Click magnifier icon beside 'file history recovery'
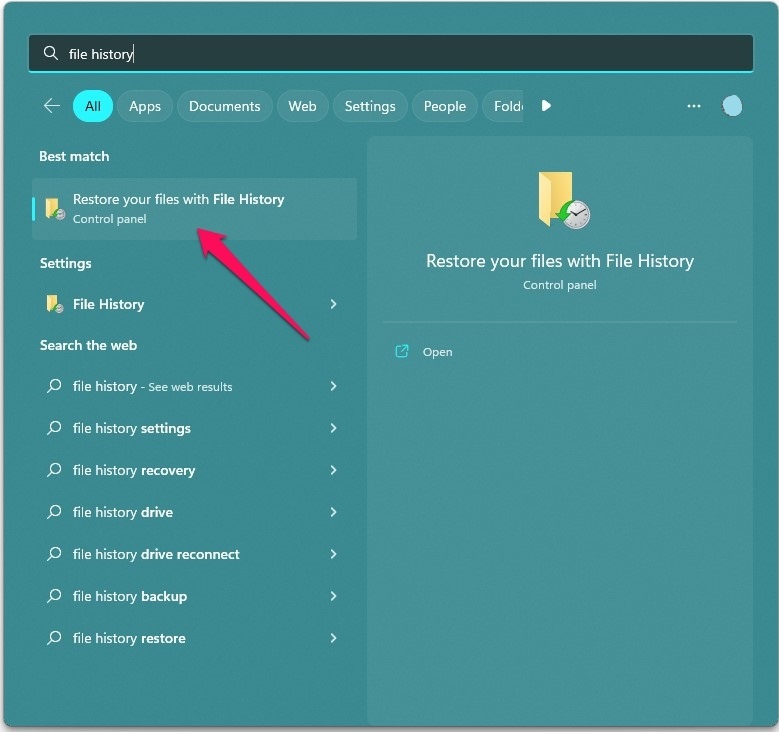The image size is (779, 732). 54,470
